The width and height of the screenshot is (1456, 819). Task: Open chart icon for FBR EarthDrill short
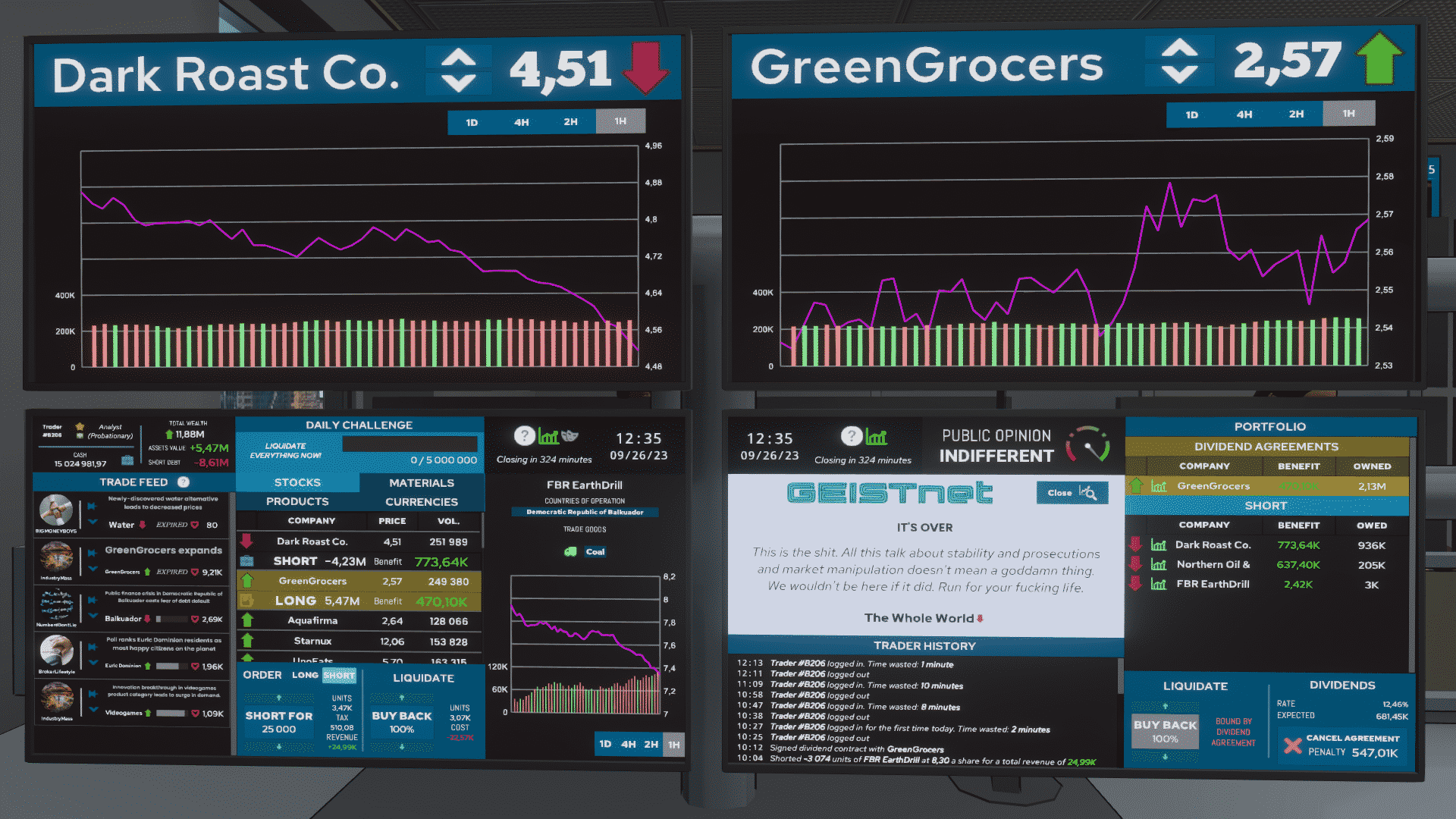(x=1158, y=584)
